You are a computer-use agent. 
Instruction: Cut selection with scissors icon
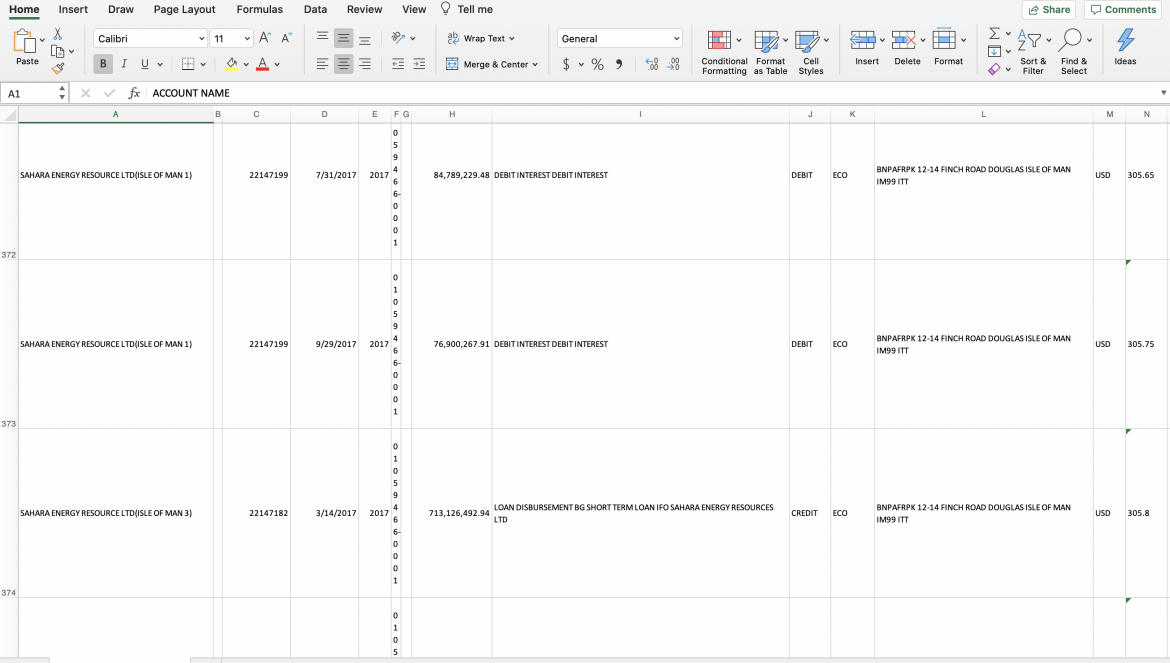(57, 34)
